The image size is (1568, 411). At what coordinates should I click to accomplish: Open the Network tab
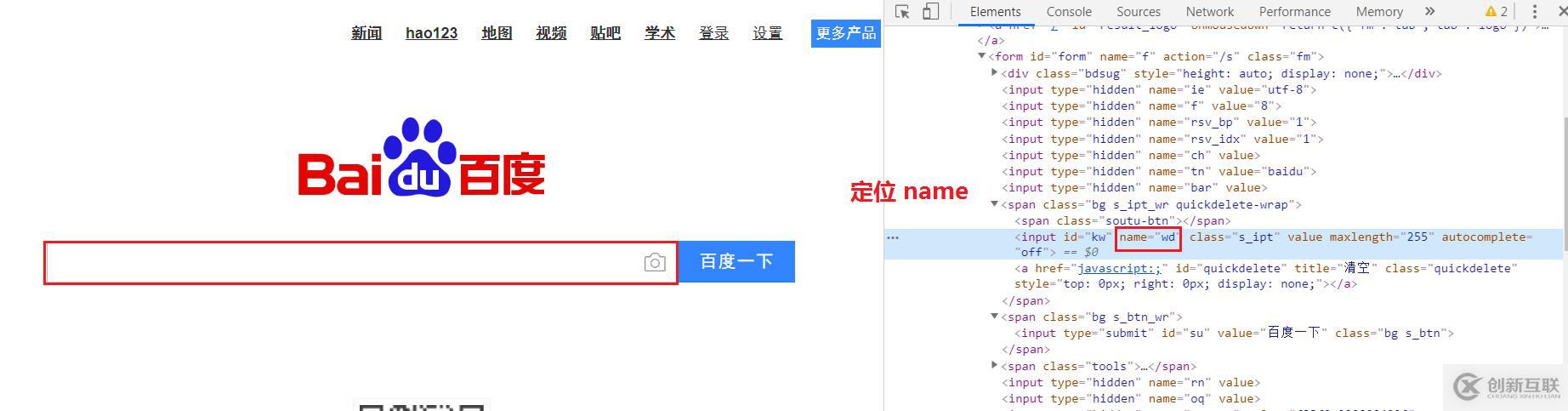tap(1210, 11)
